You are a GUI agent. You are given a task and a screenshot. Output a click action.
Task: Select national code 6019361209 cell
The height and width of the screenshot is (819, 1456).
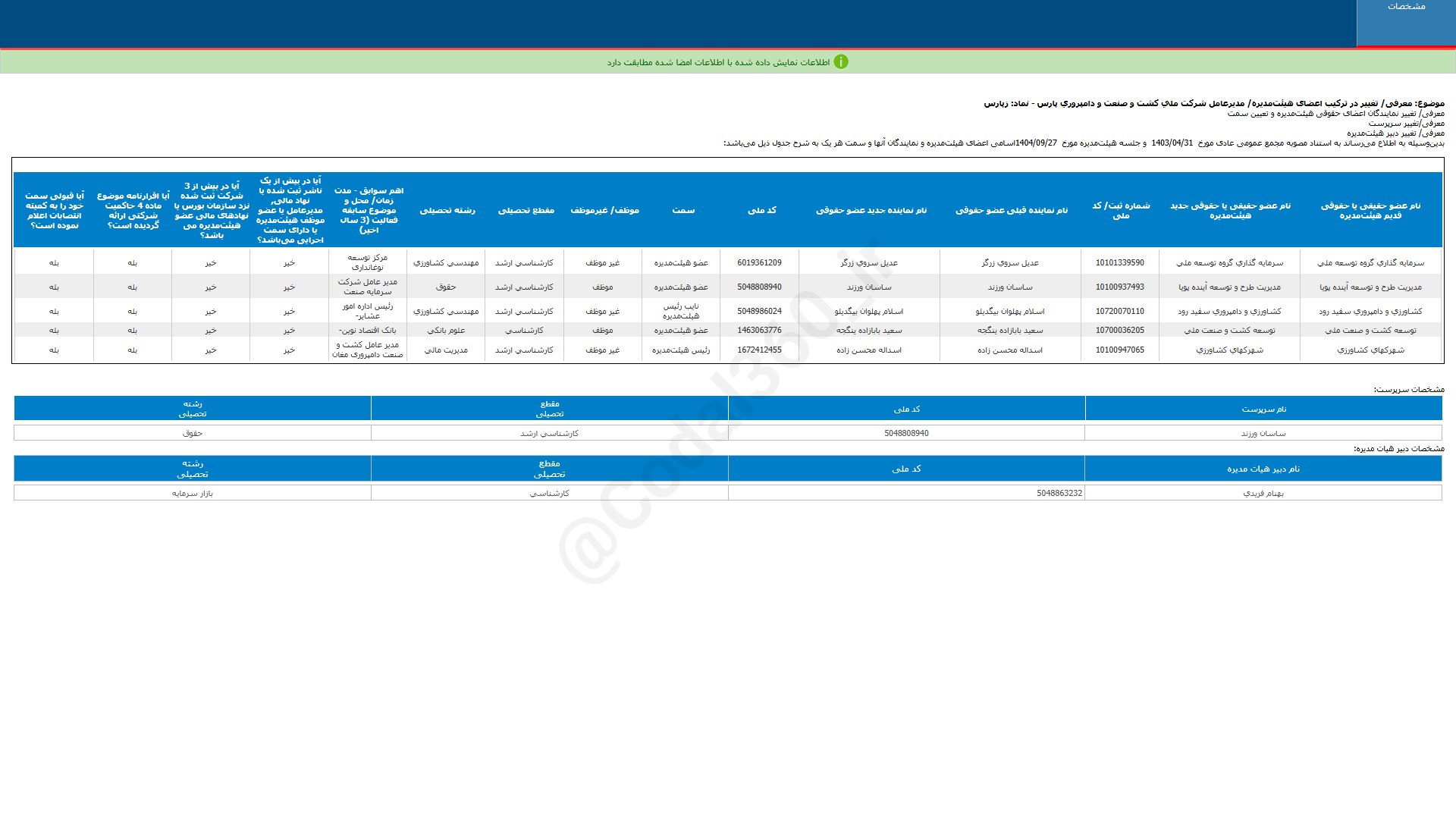click(x=759, y=263)
